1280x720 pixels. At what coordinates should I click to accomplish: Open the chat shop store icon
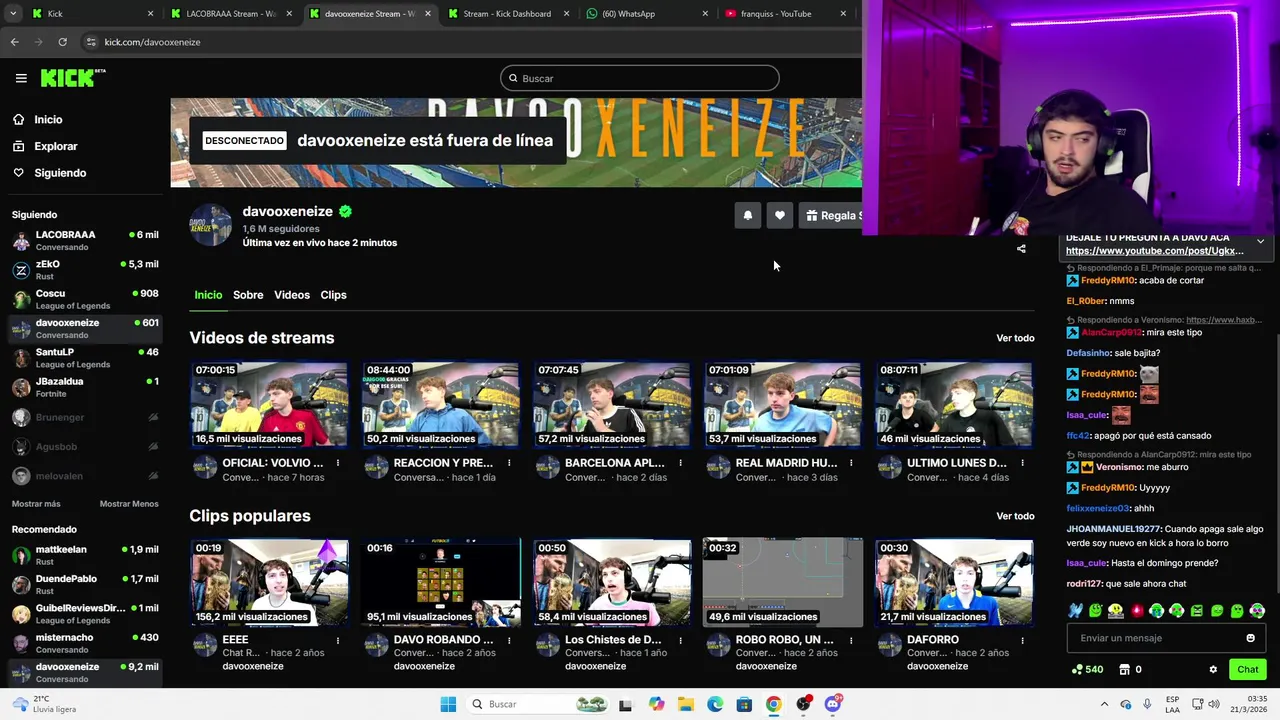point(1124,669)
